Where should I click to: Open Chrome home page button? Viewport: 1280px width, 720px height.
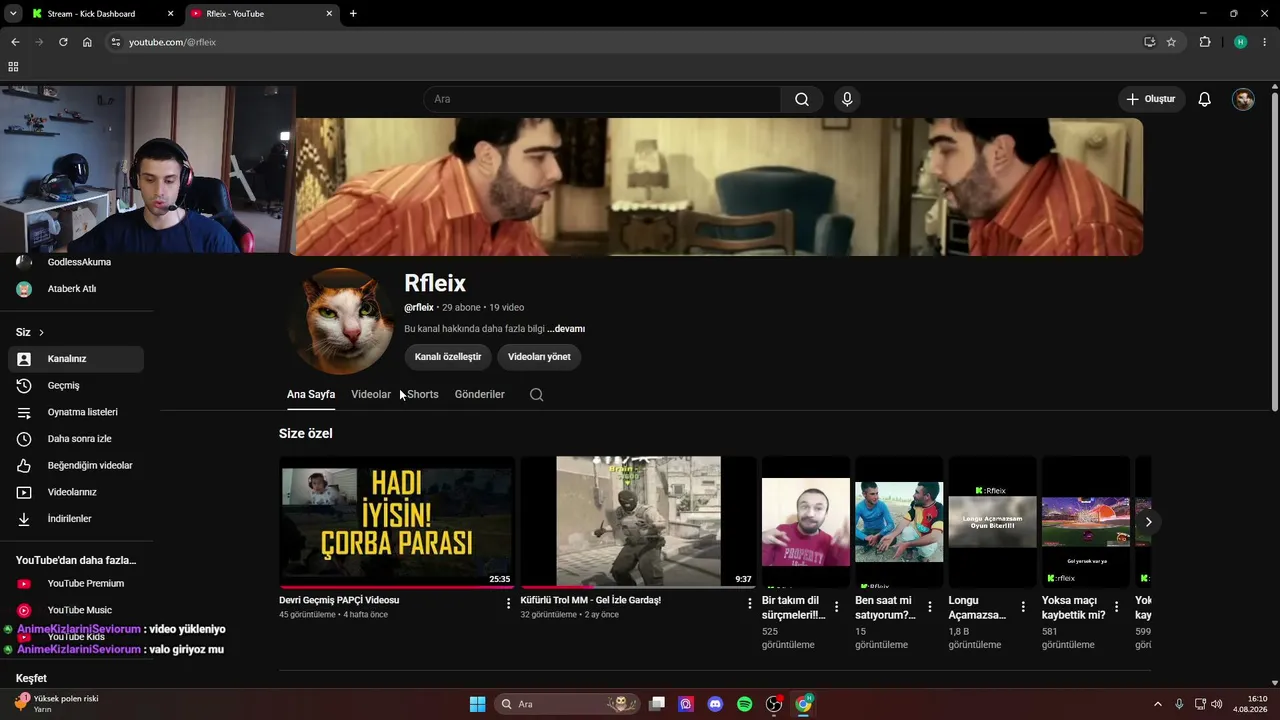[87, 42]
